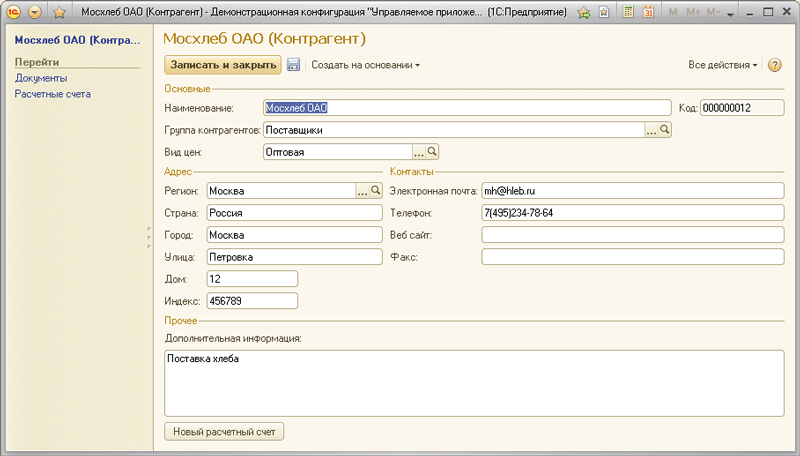Go to Документы in navigation panel

[41, 78]
